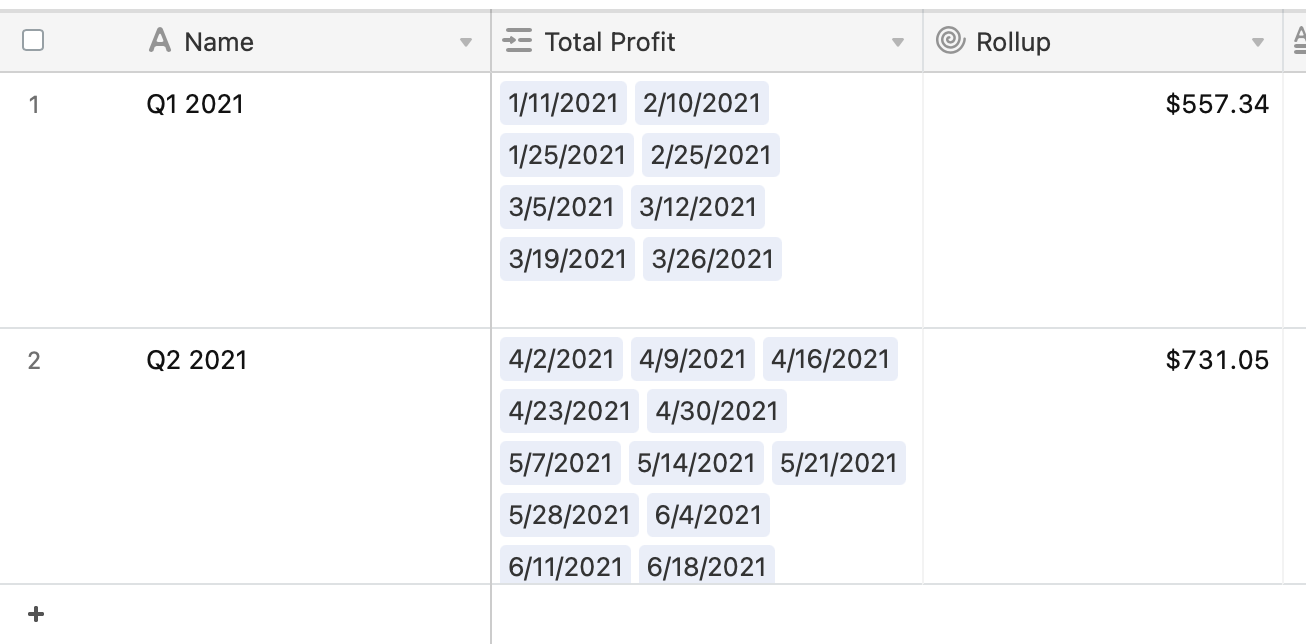Open the 3/26/2021 linked record chip
This screenshot has height=644, width=1306.
[x=713, y=259]
